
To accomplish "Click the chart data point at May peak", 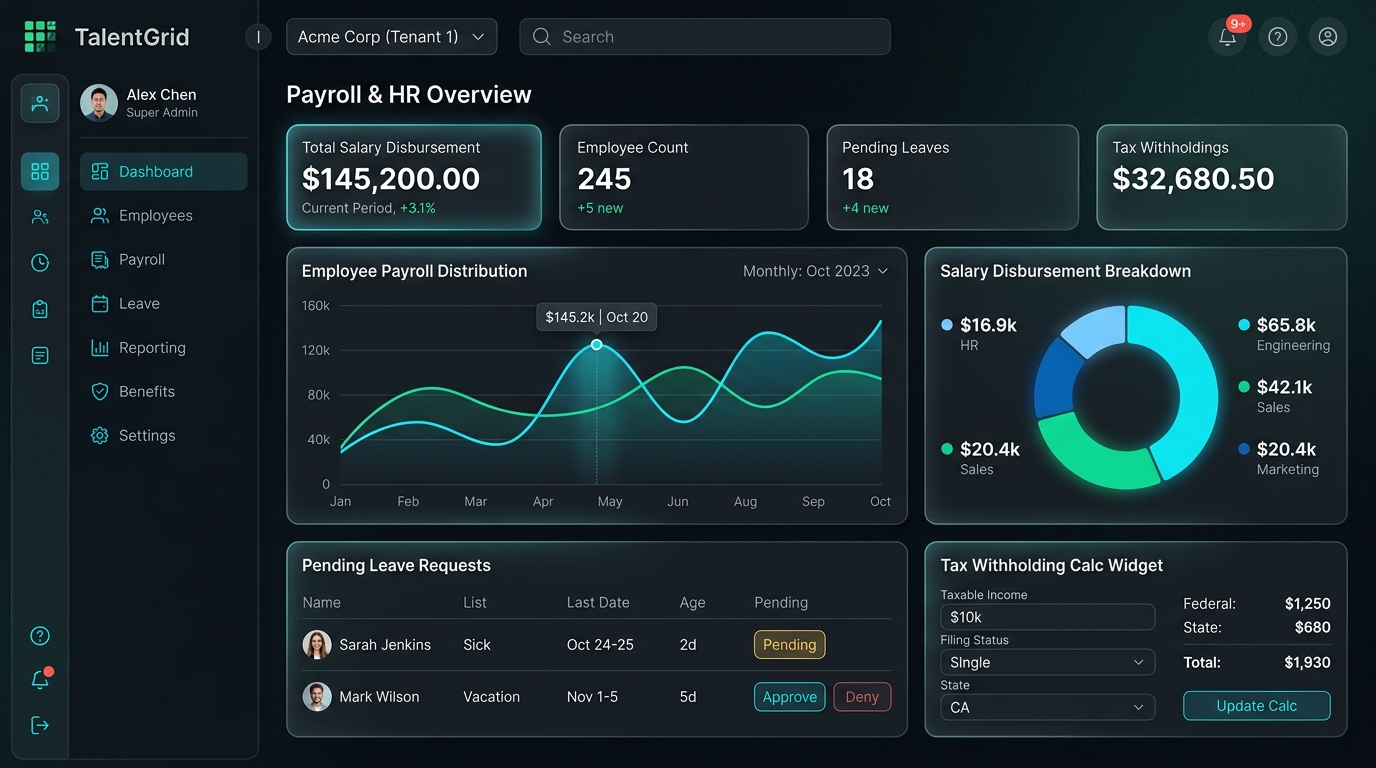I will click(597, 344).
